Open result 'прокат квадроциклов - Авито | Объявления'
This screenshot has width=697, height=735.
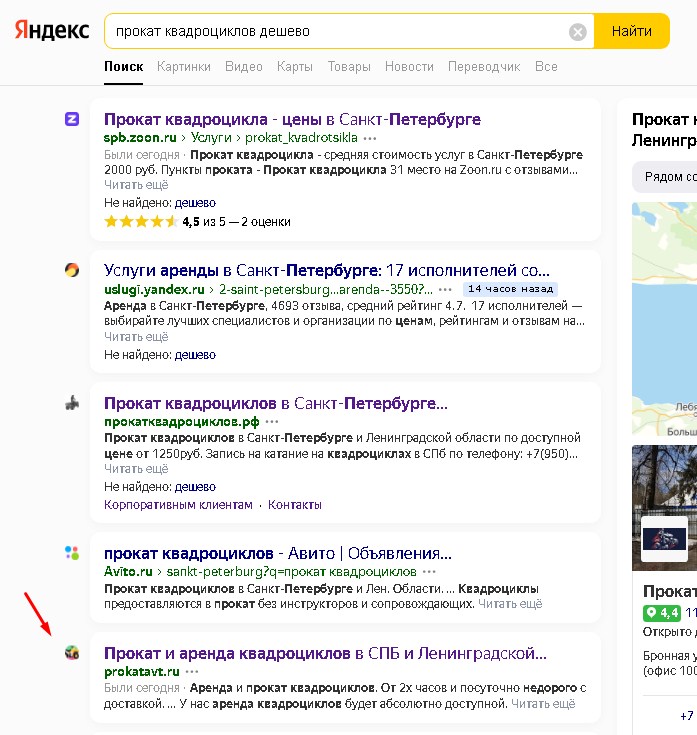pyautogui.click(x=278, y=554)
